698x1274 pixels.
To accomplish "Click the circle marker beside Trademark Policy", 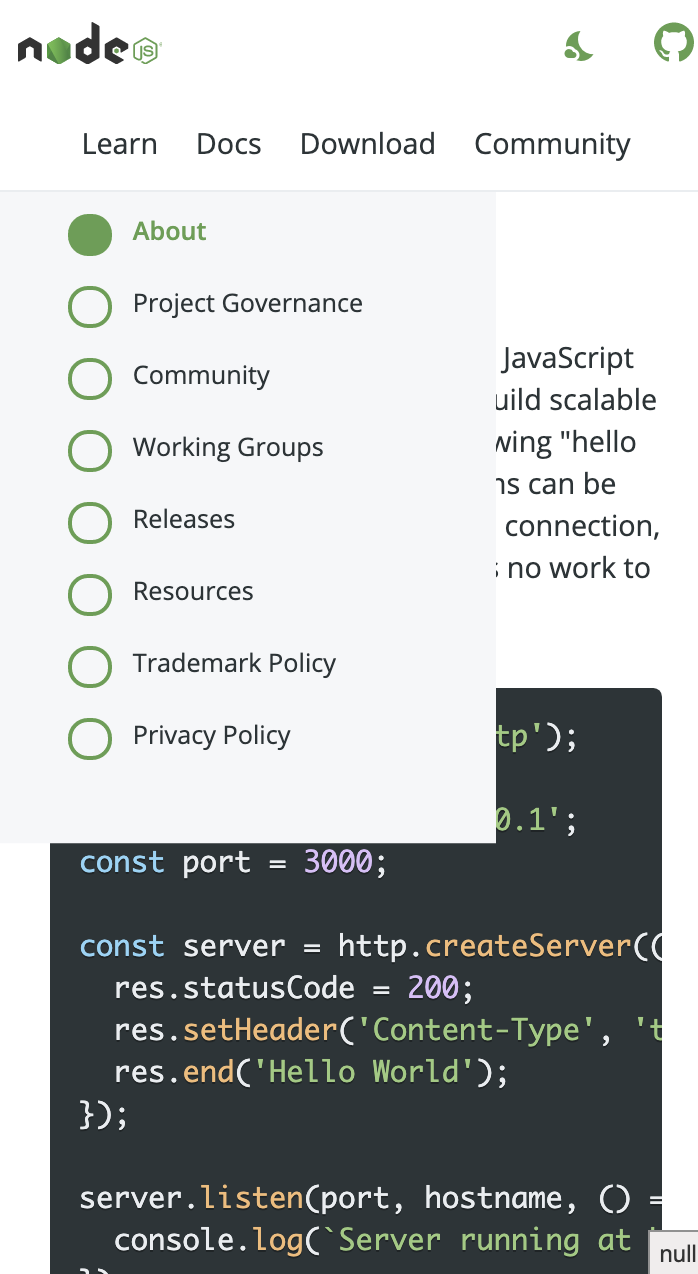I will [x=90, y=667].
